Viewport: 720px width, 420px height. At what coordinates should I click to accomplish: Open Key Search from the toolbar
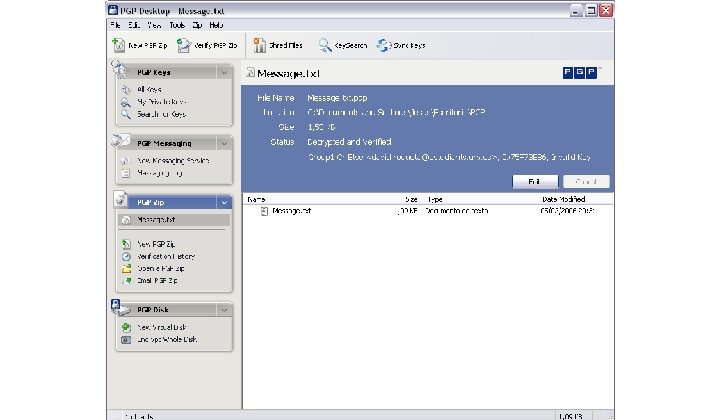tap(343, 45)
